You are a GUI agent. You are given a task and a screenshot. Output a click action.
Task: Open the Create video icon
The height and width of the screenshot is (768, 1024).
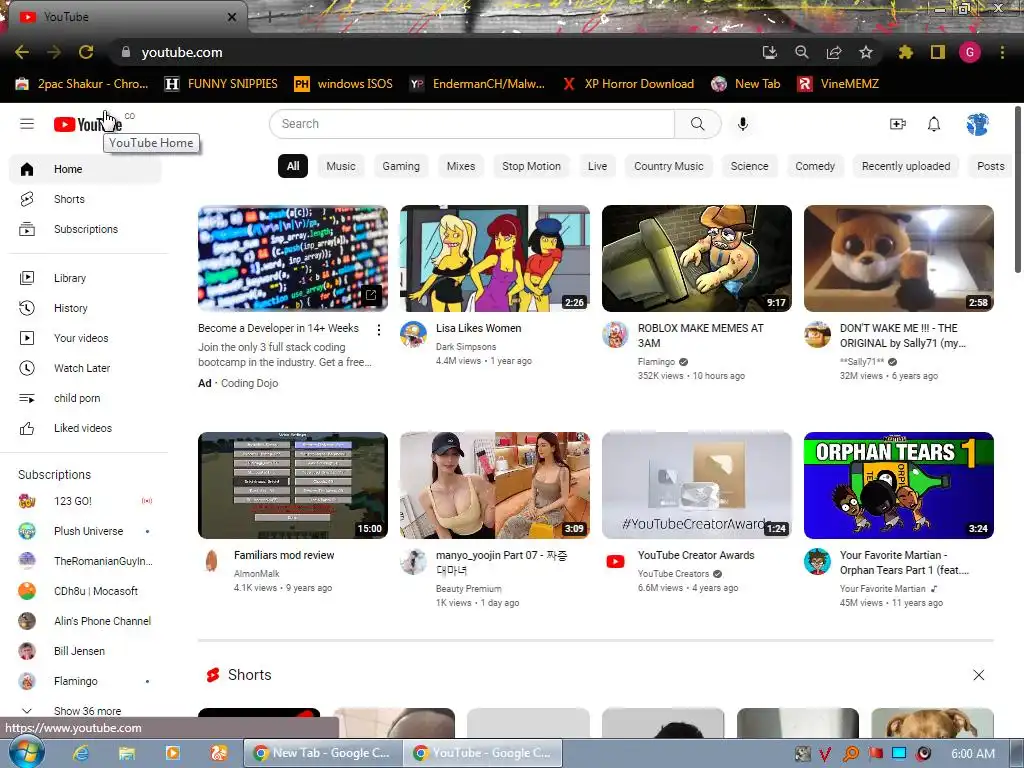898,123
